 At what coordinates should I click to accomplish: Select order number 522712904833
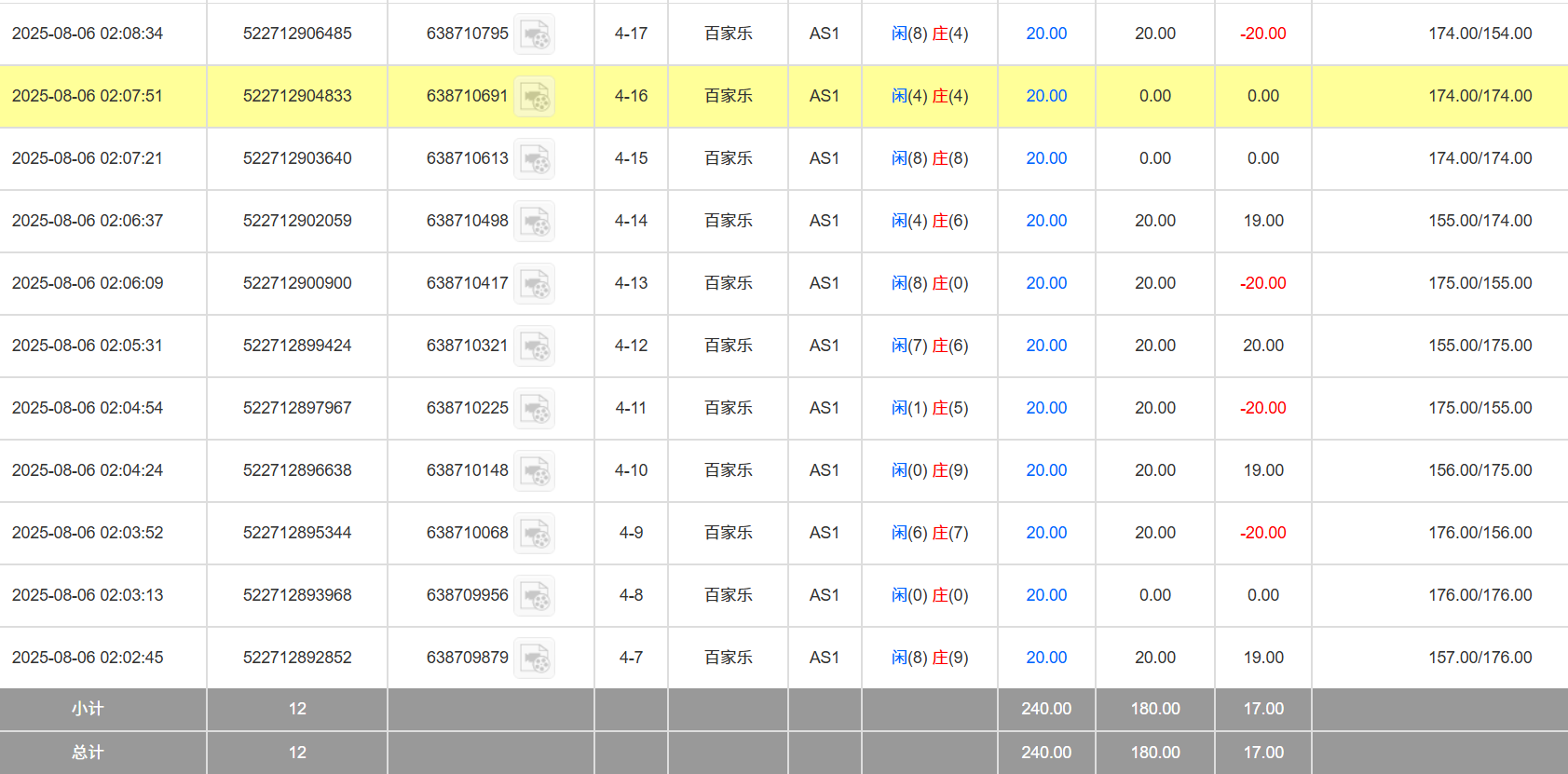297,96
